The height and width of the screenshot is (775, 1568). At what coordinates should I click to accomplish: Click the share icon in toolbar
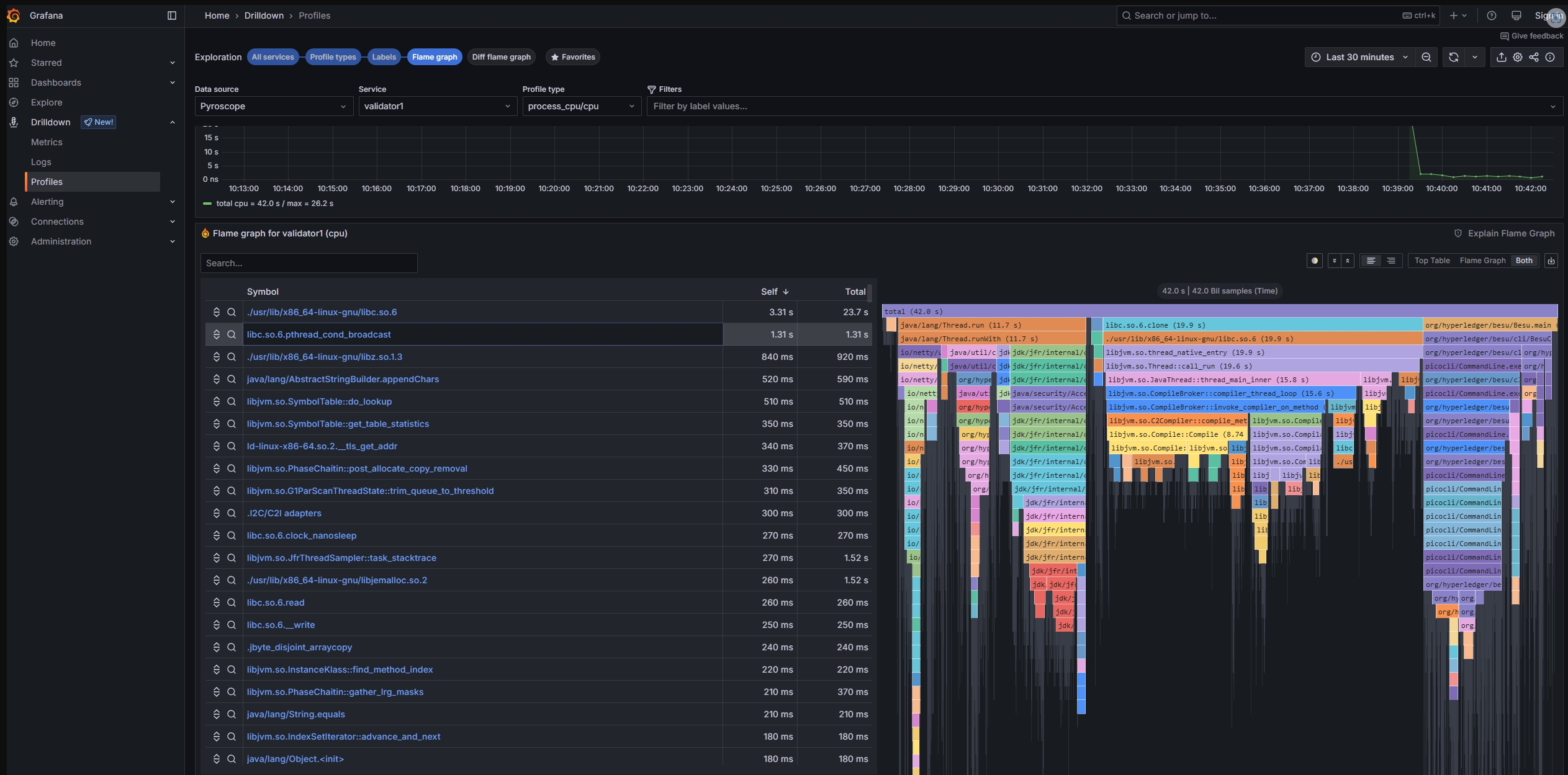(x=1534, y=57)
